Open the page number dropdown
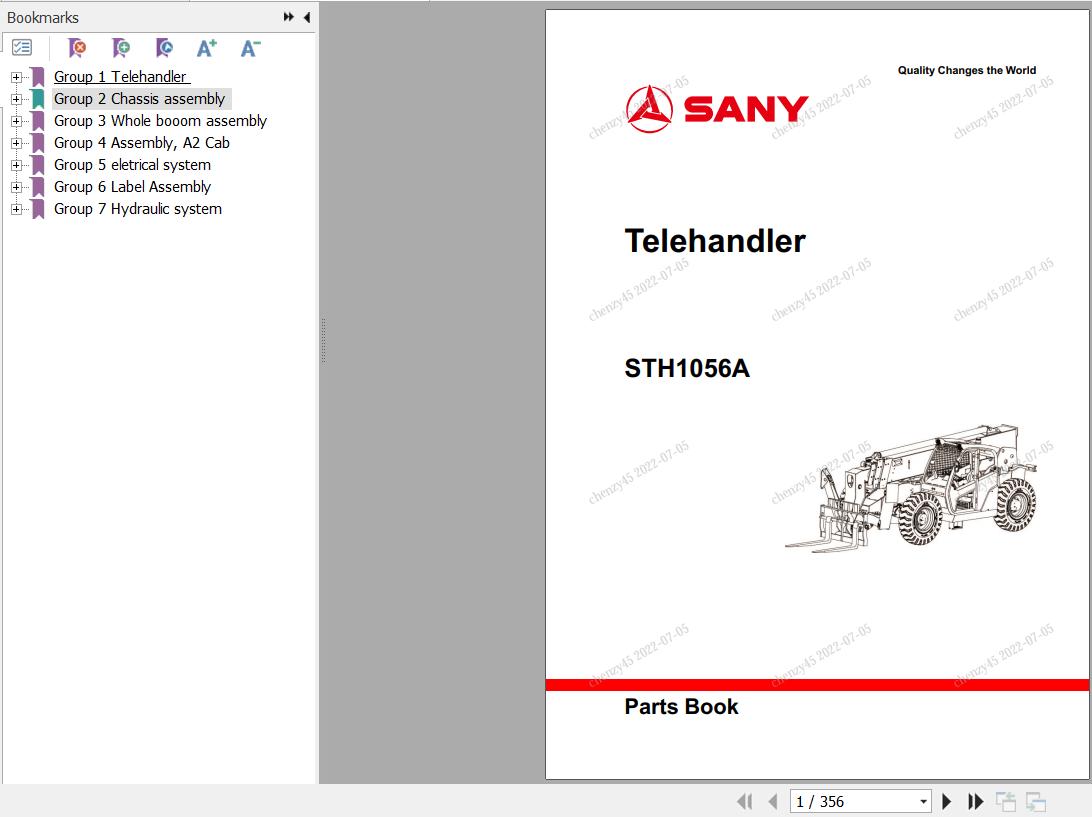This screenshot has width=1092, height=817. [x=921, y=801]
